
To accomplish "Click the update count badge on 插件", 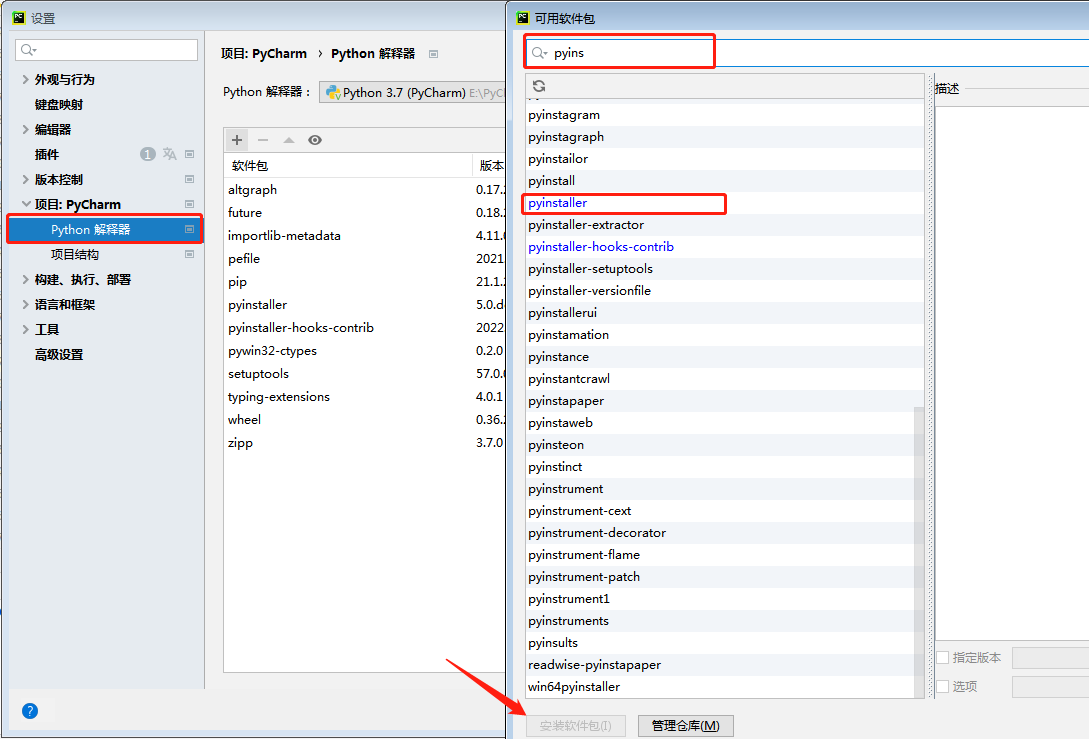I will pyautogui.click(x=147, y=153).
